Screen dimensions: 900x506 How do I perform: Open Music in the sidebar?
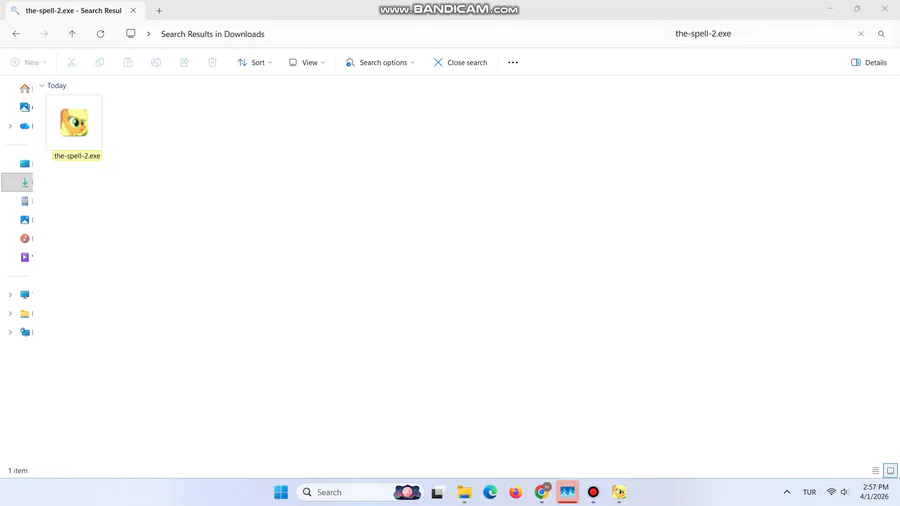pyautogui.click(x=25, y=239)
